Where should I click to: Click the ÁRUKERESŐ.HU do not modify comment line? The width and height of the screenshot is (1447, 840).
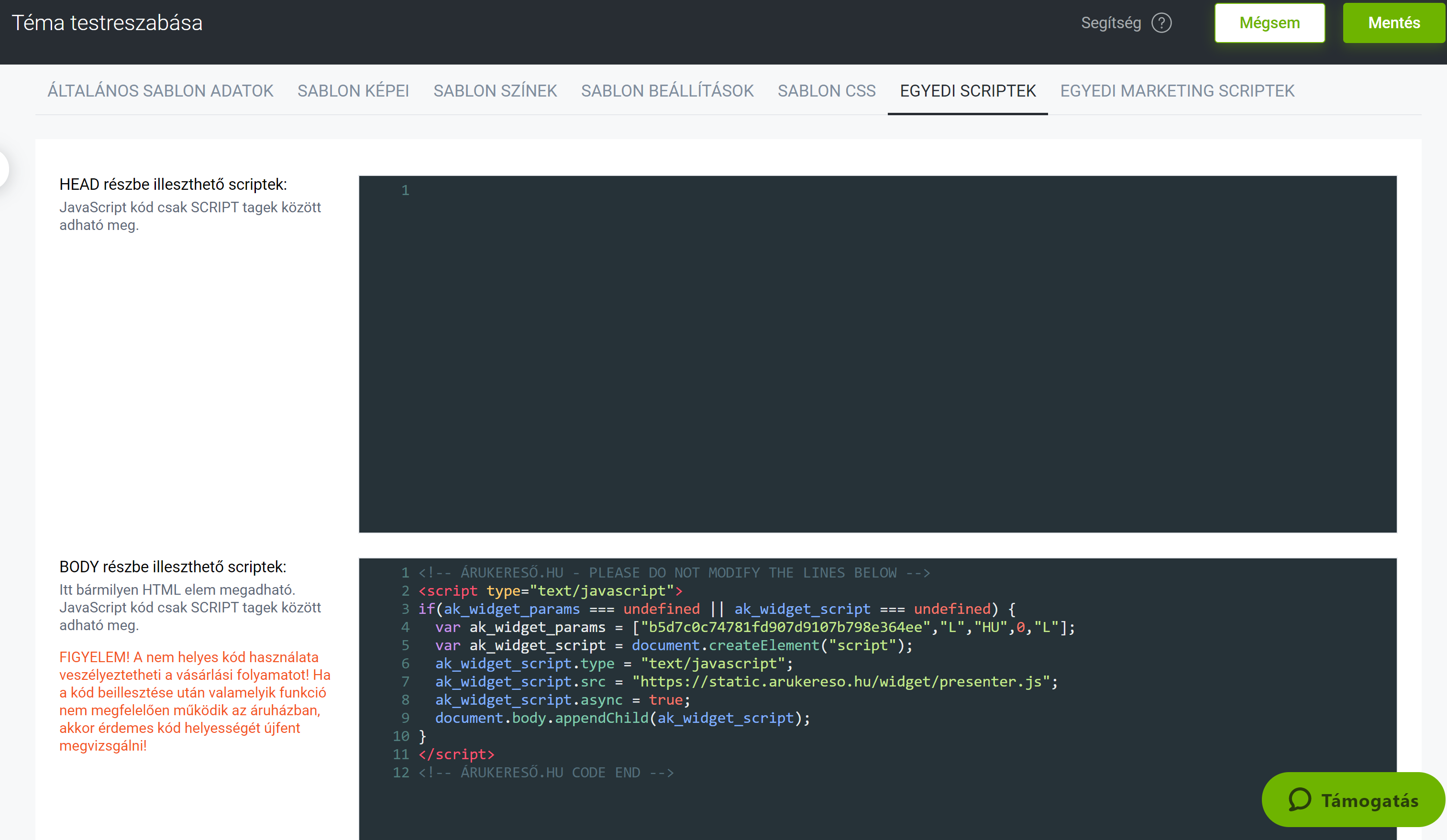point(674,573)
